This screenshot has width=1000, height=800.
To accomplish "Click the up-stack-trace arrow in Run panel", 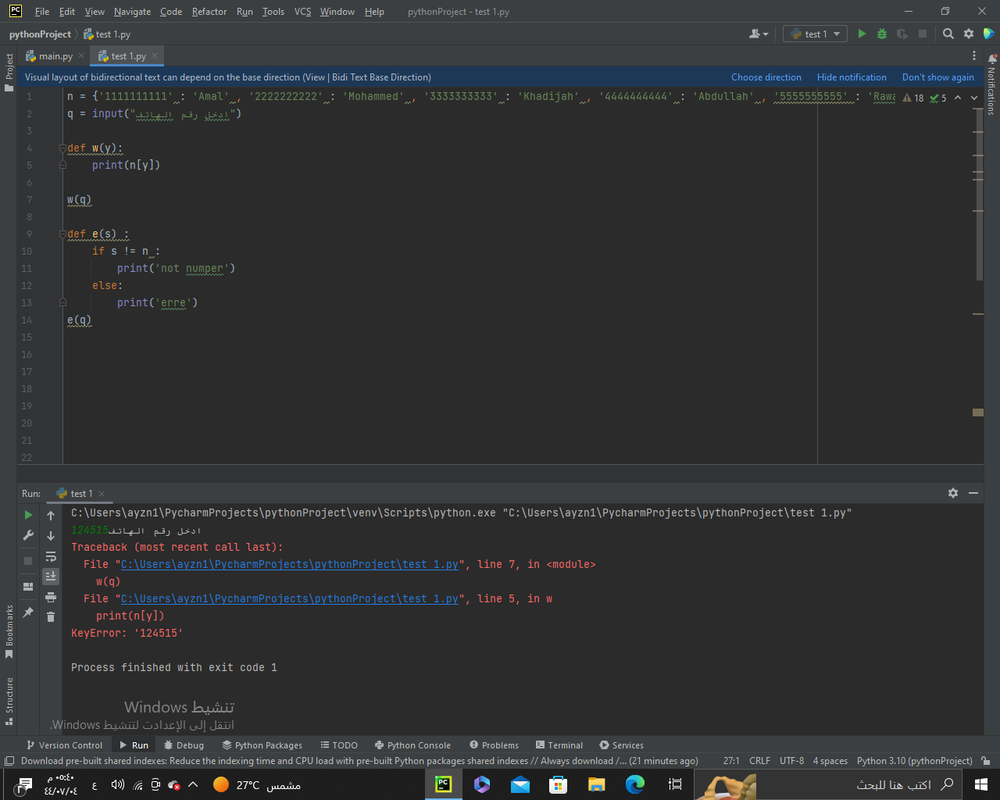I will (x=50, y=515).
